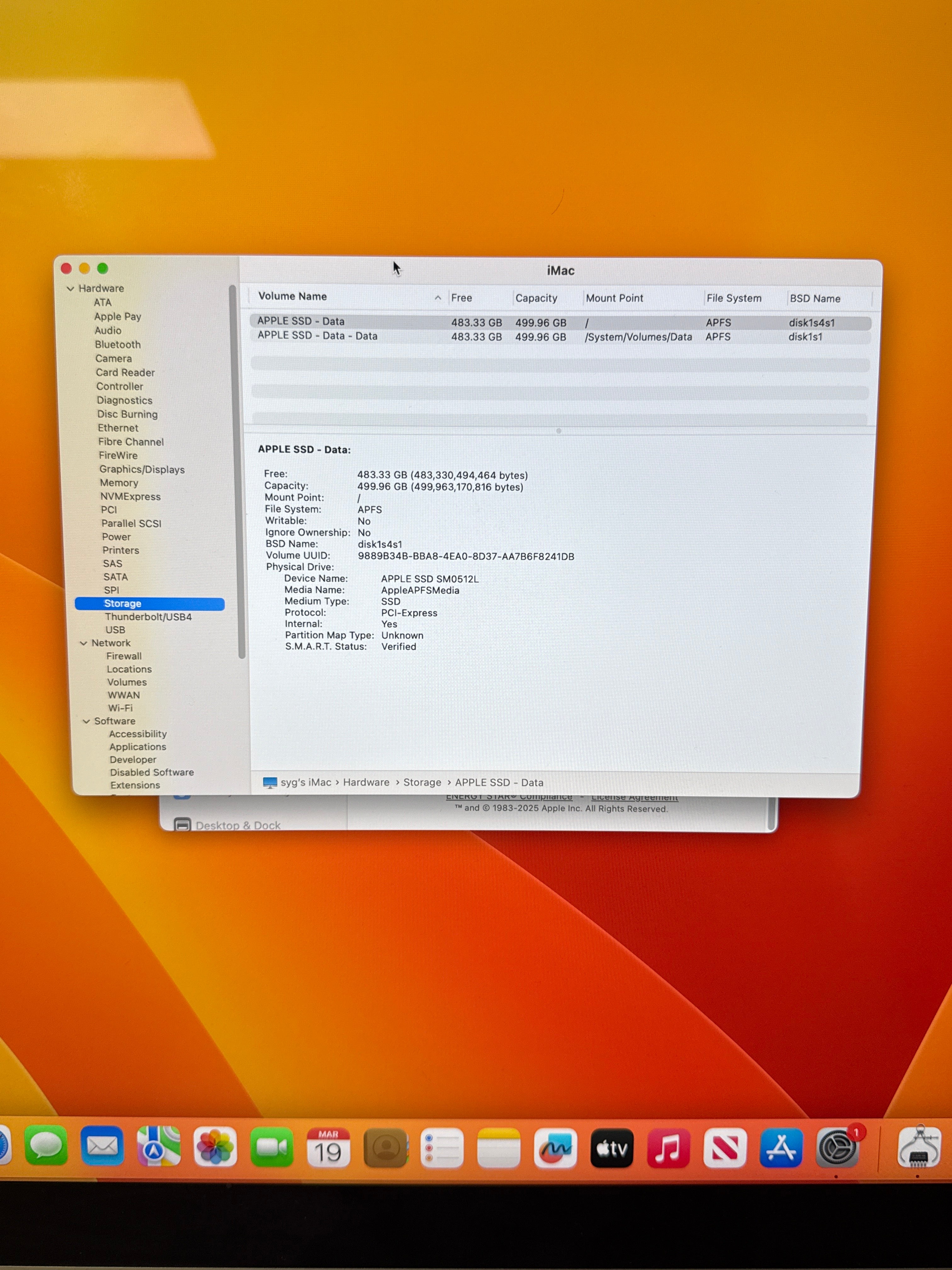Screen dimensions: 952x1270
Task: Select ATA in the Hardware list
Action: (x=103, y=303)
